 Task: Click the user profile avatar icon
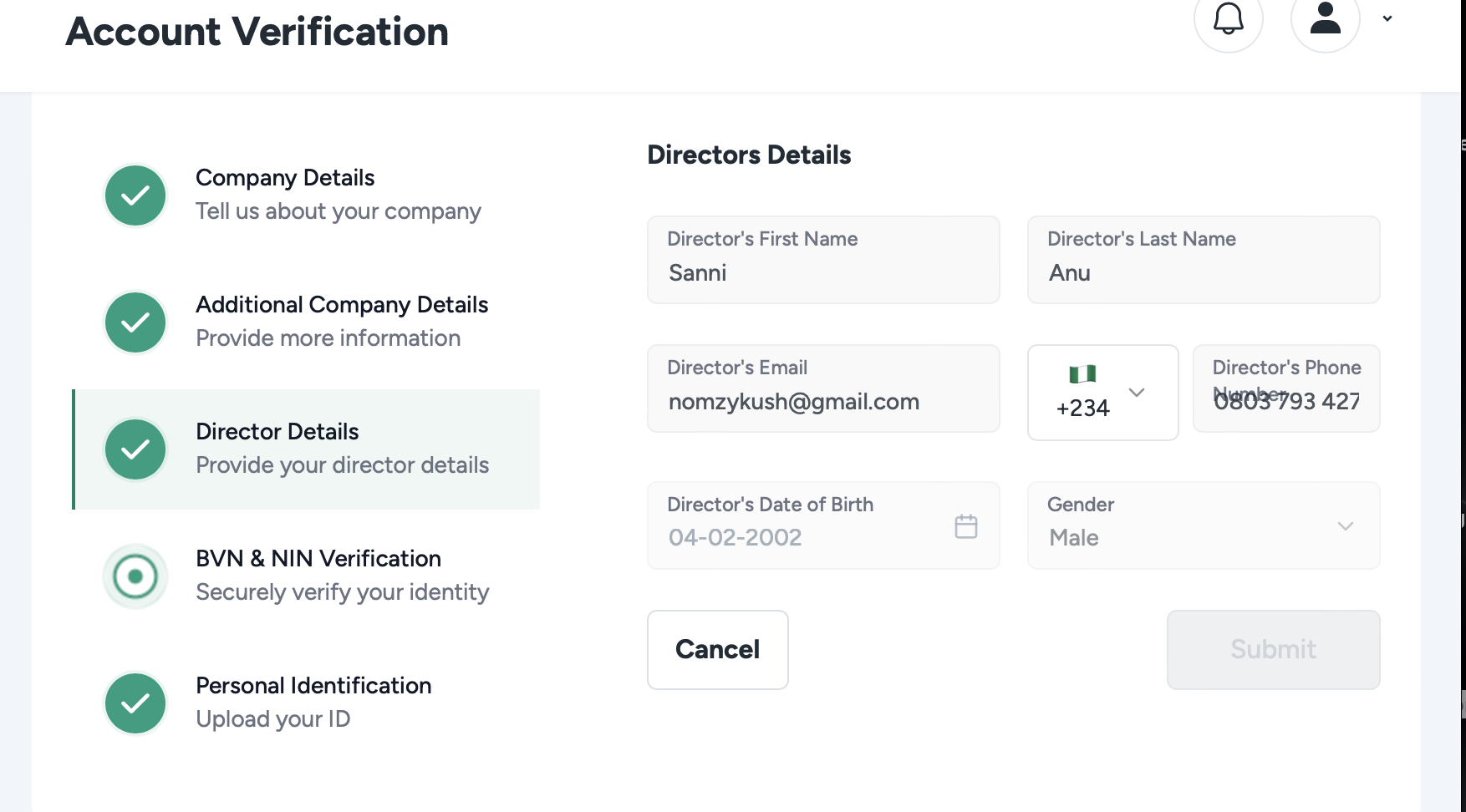(1325, 18)
